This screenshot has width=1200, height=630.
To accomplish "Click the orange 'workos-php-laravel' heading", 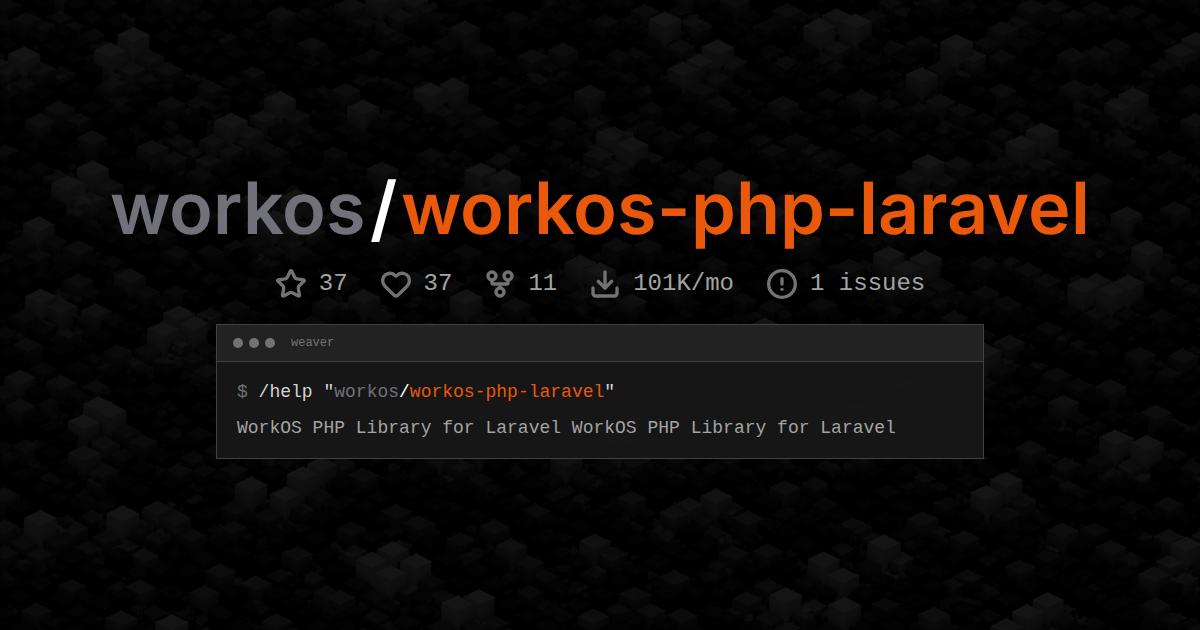I will (x=745, y=213).
